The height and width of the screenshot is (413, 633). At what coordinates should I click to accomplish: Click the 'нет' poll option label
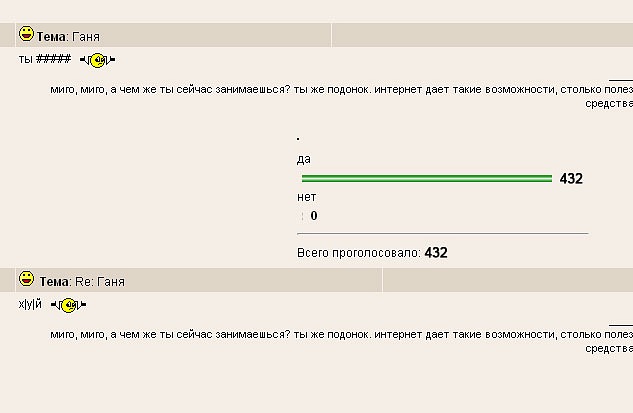pyautogui.click(x=307, y=197)
